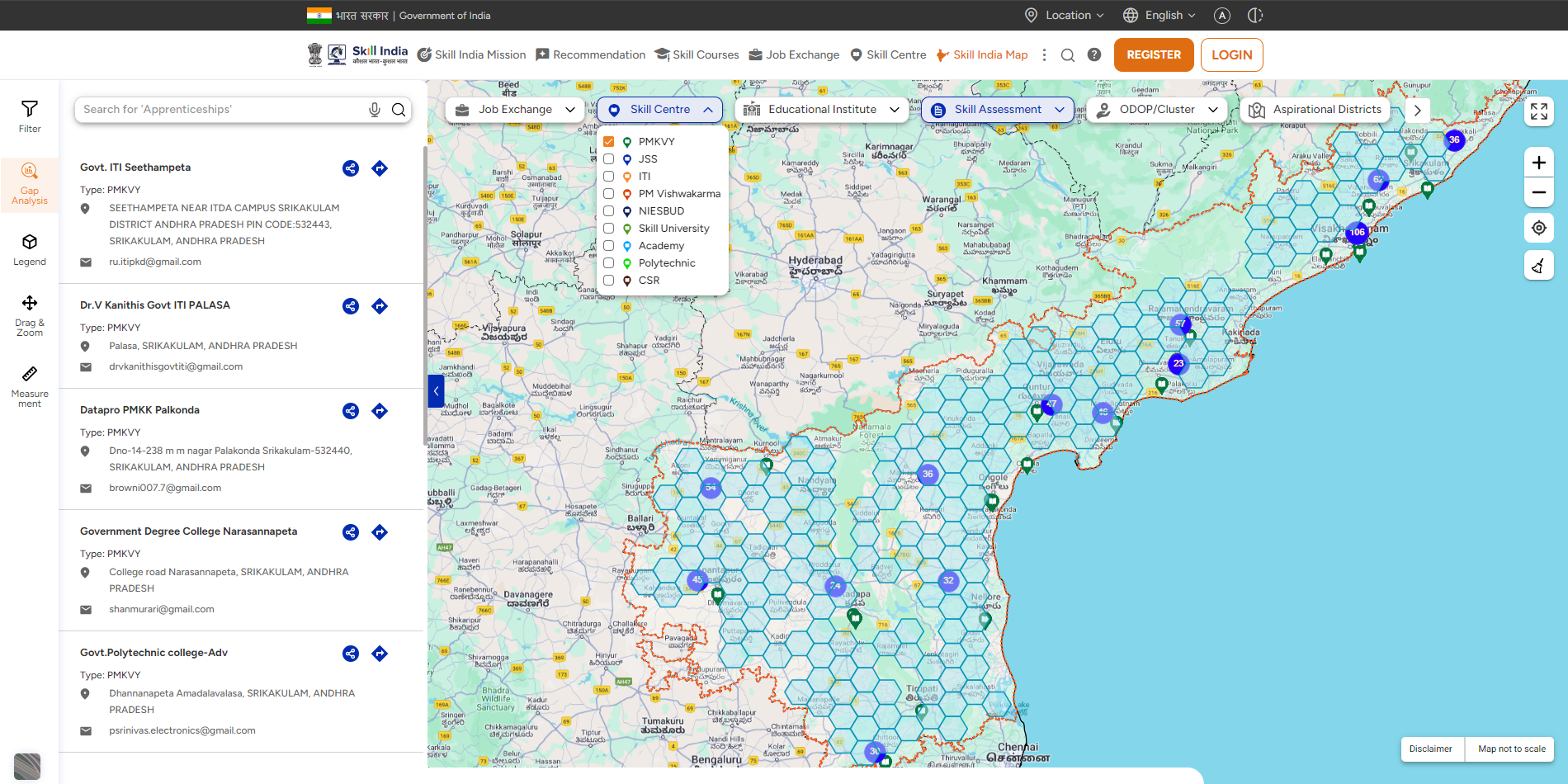Click the font size accessibility icon
The image size is (1568, 784).
[1222, 15]
